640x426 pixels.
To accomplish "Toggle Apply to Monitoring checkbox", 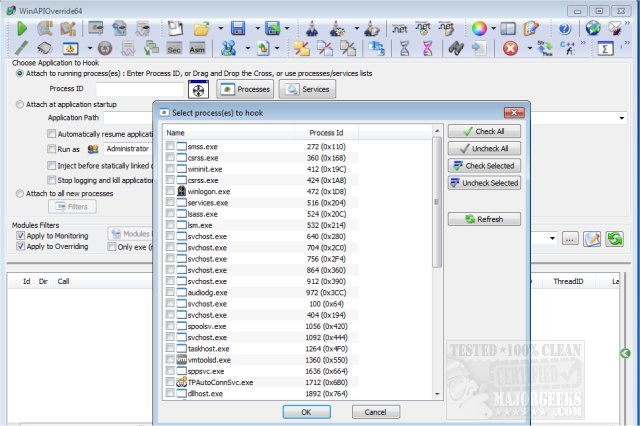I will 20,235.
